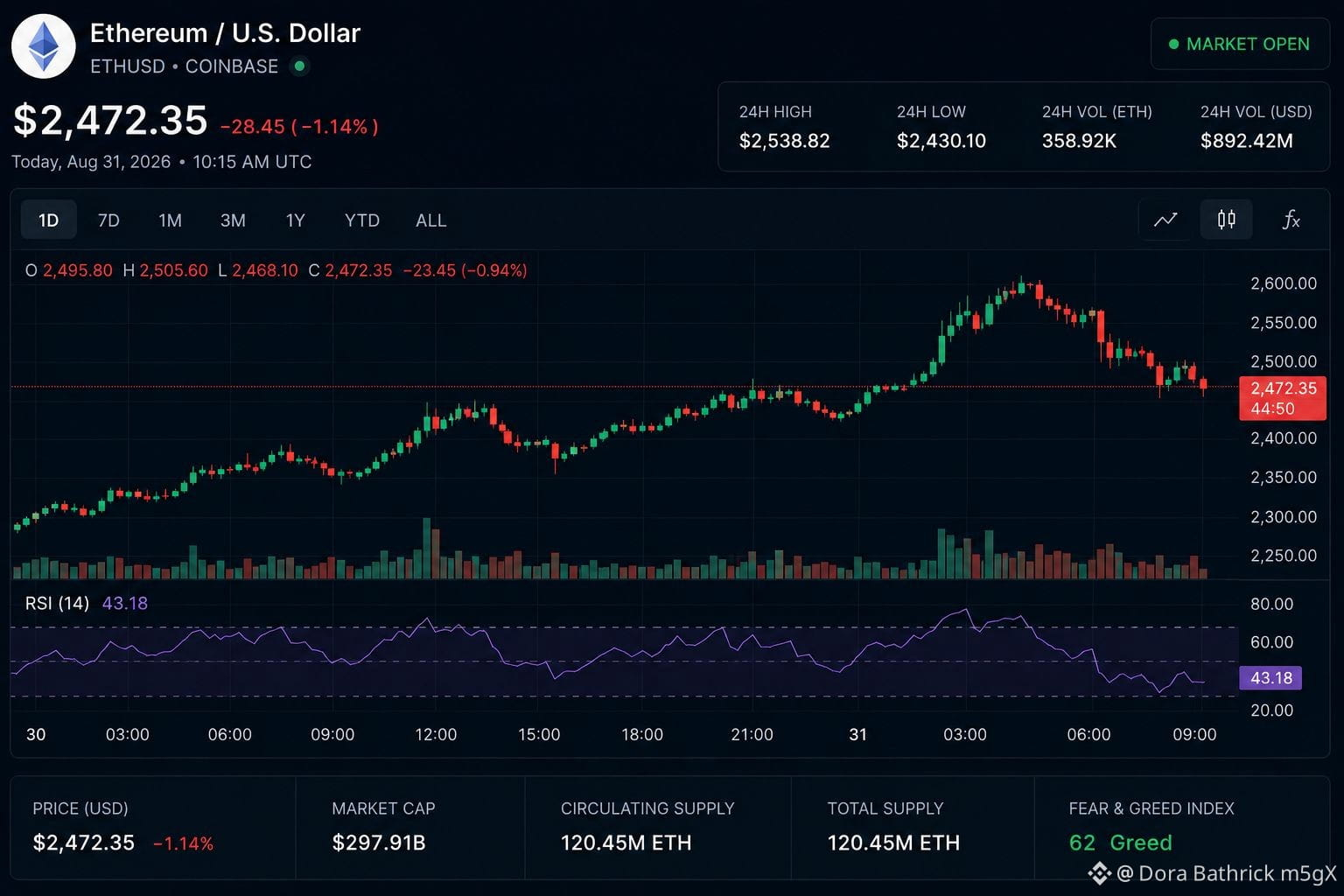Click the close value C 2,472.35
Viewport: 1344px width, 896px height.
coord(350,270)
